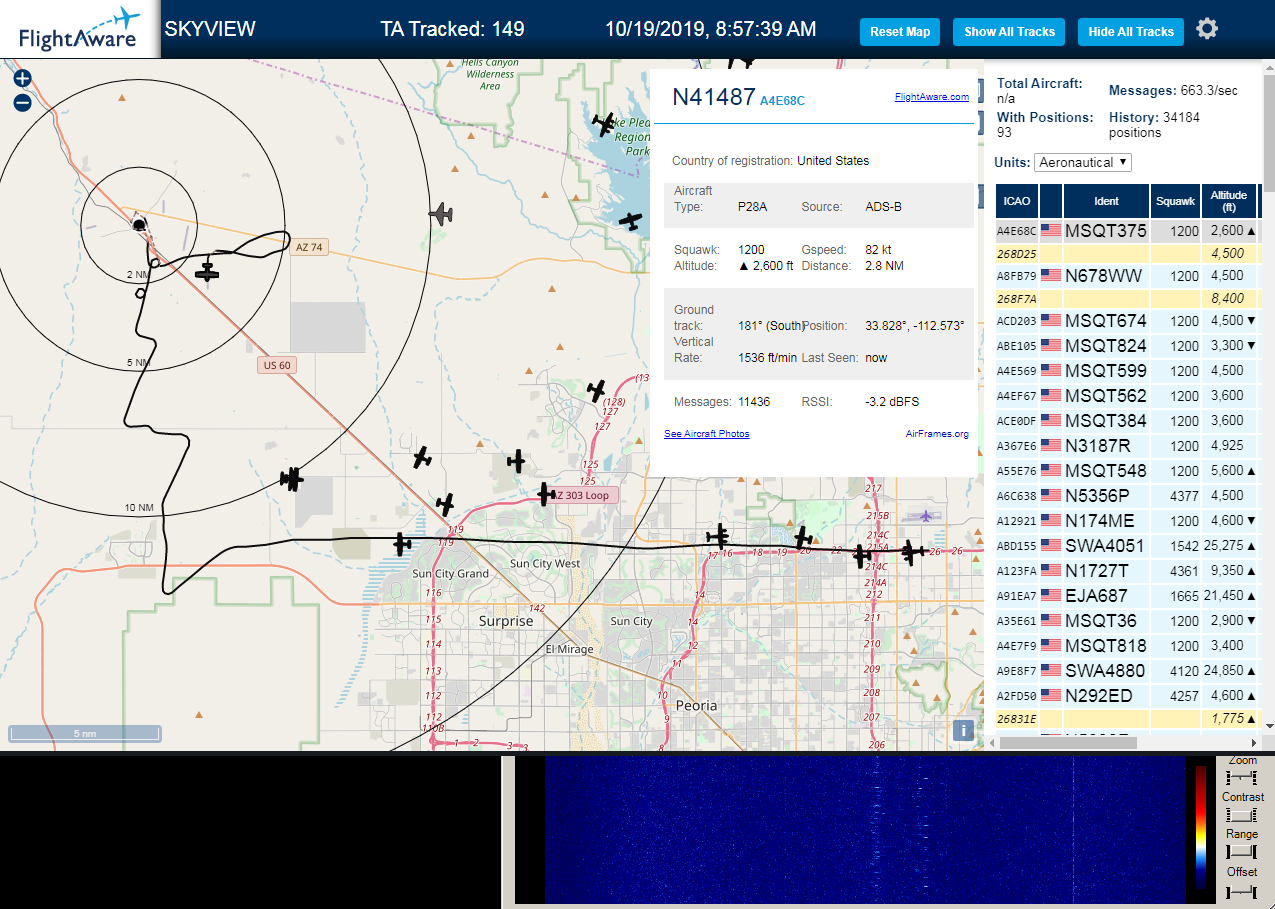Open the Units Aeronautical dropdown

click(1083, 162)
